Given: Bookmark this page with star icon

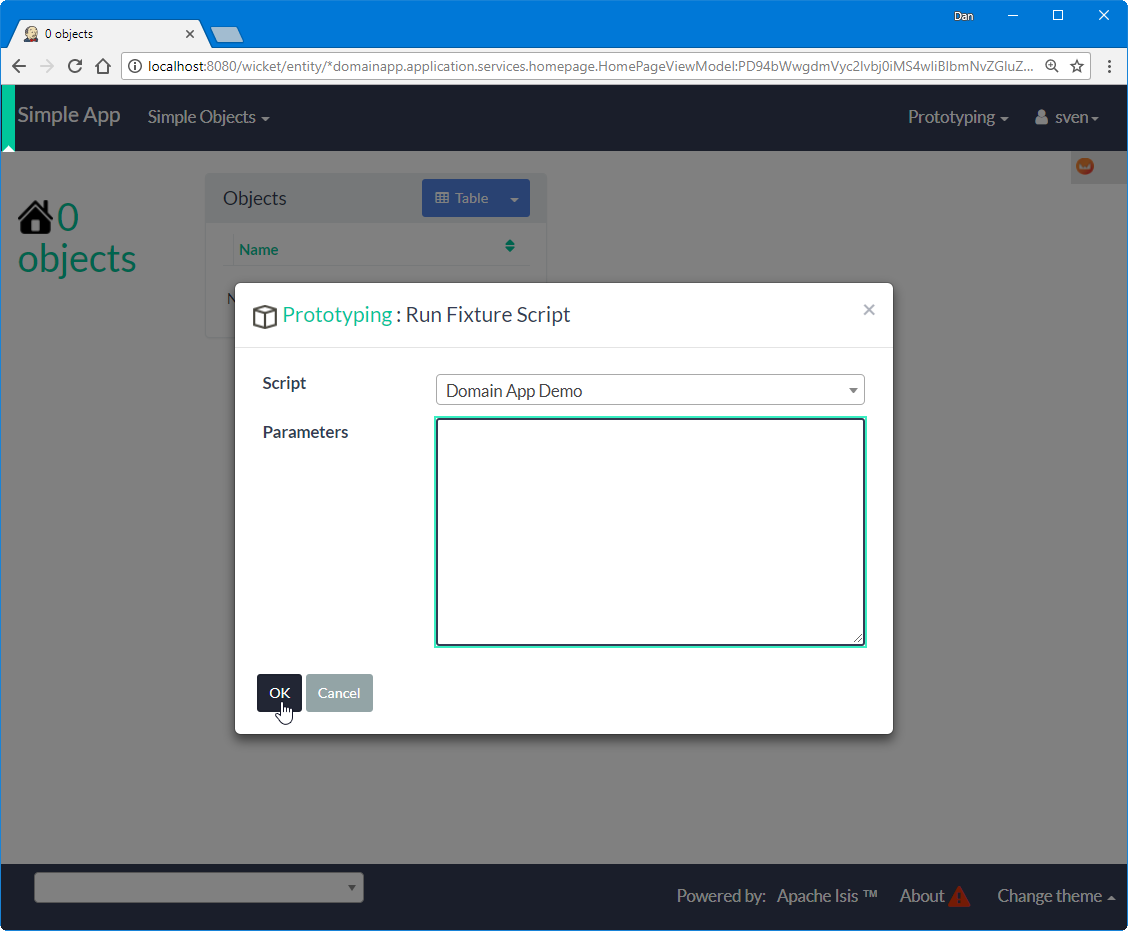Looking at the screenshot, I should point(1077,66).
